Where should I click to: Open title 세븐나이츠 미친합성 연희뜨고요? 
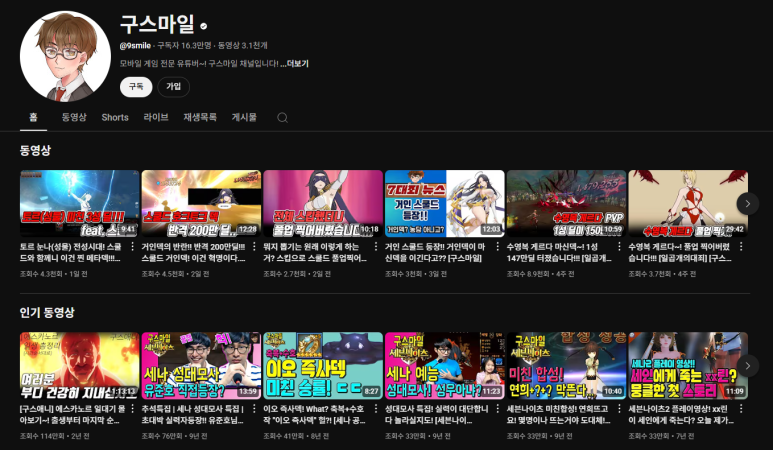tap(559, 415)
